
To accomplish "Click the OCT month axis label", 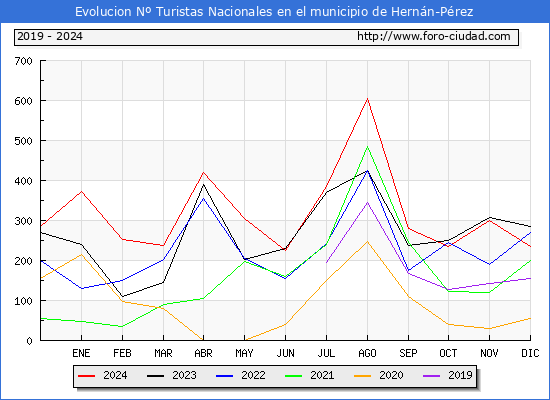I will tap(448, 353).
